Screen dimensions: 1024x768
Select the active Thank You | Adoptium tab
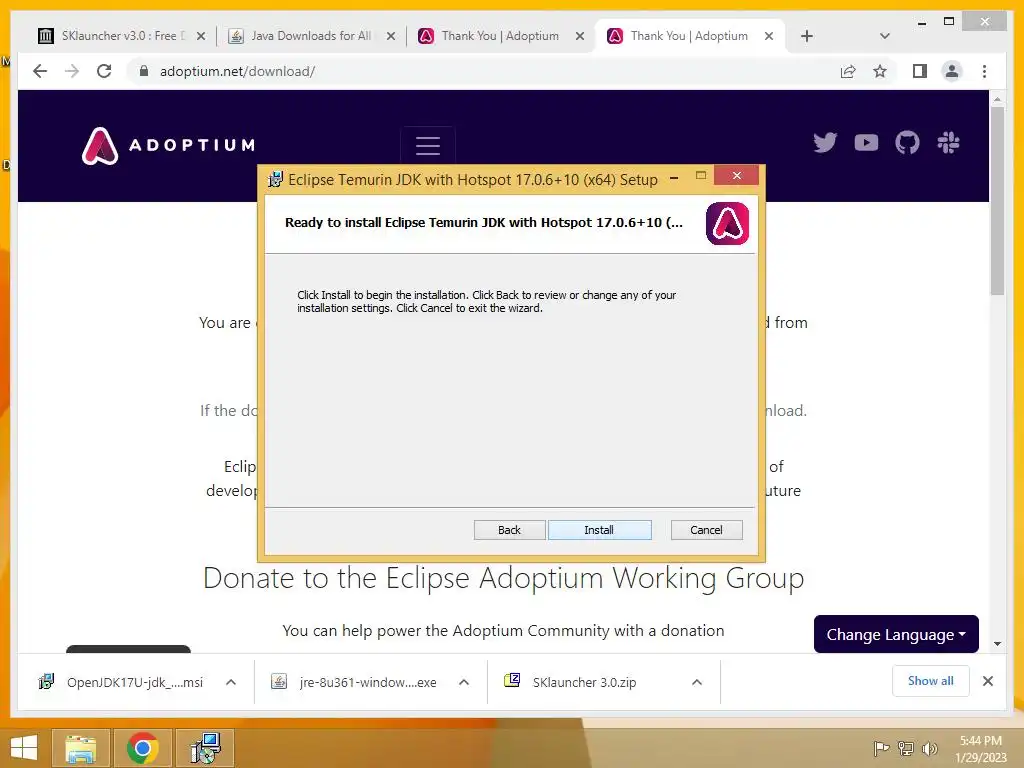click(689, 36)
